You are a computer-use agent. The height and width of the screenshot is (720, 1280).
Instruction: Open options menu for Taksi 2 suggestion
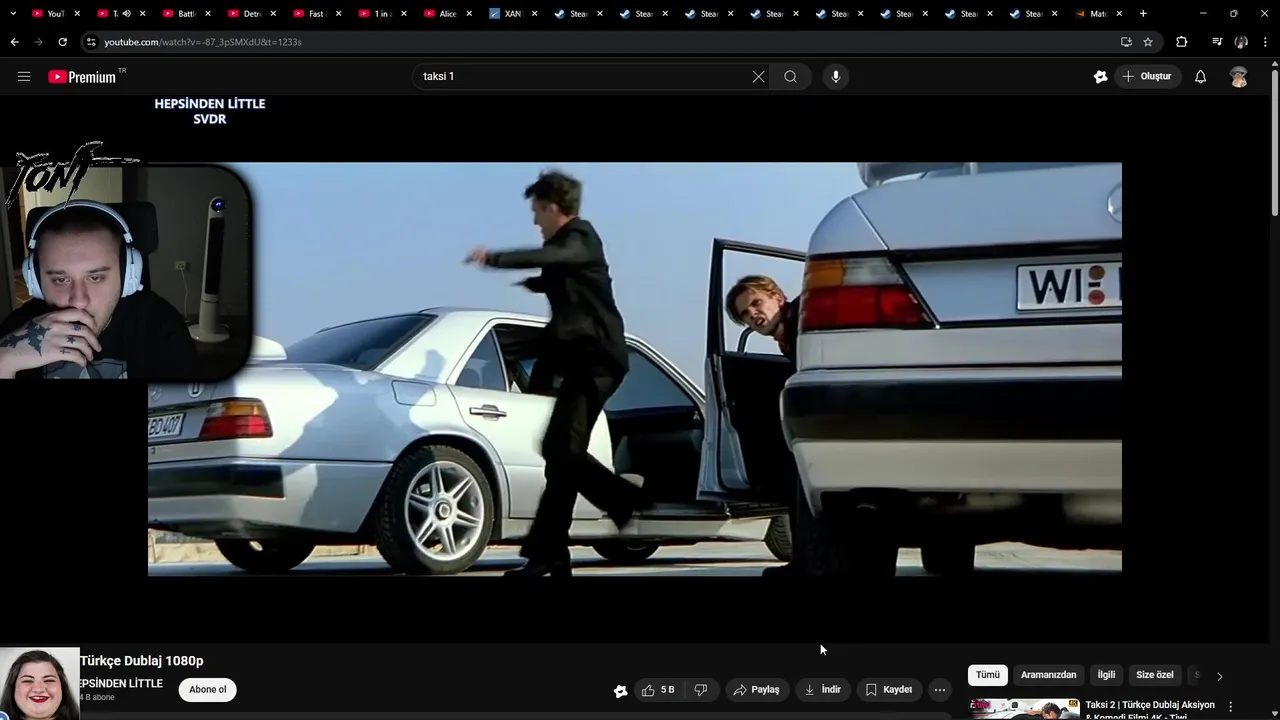pos(1231,706)
